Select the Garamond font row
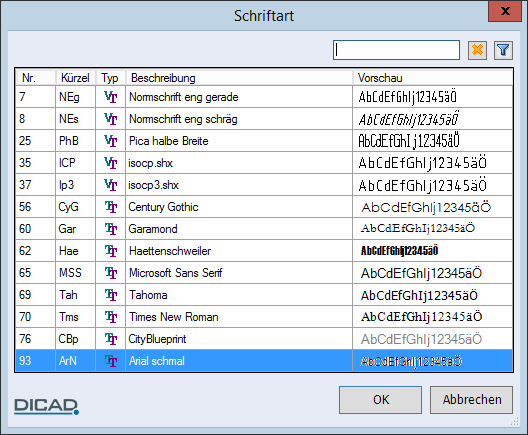 pos(264,229)
